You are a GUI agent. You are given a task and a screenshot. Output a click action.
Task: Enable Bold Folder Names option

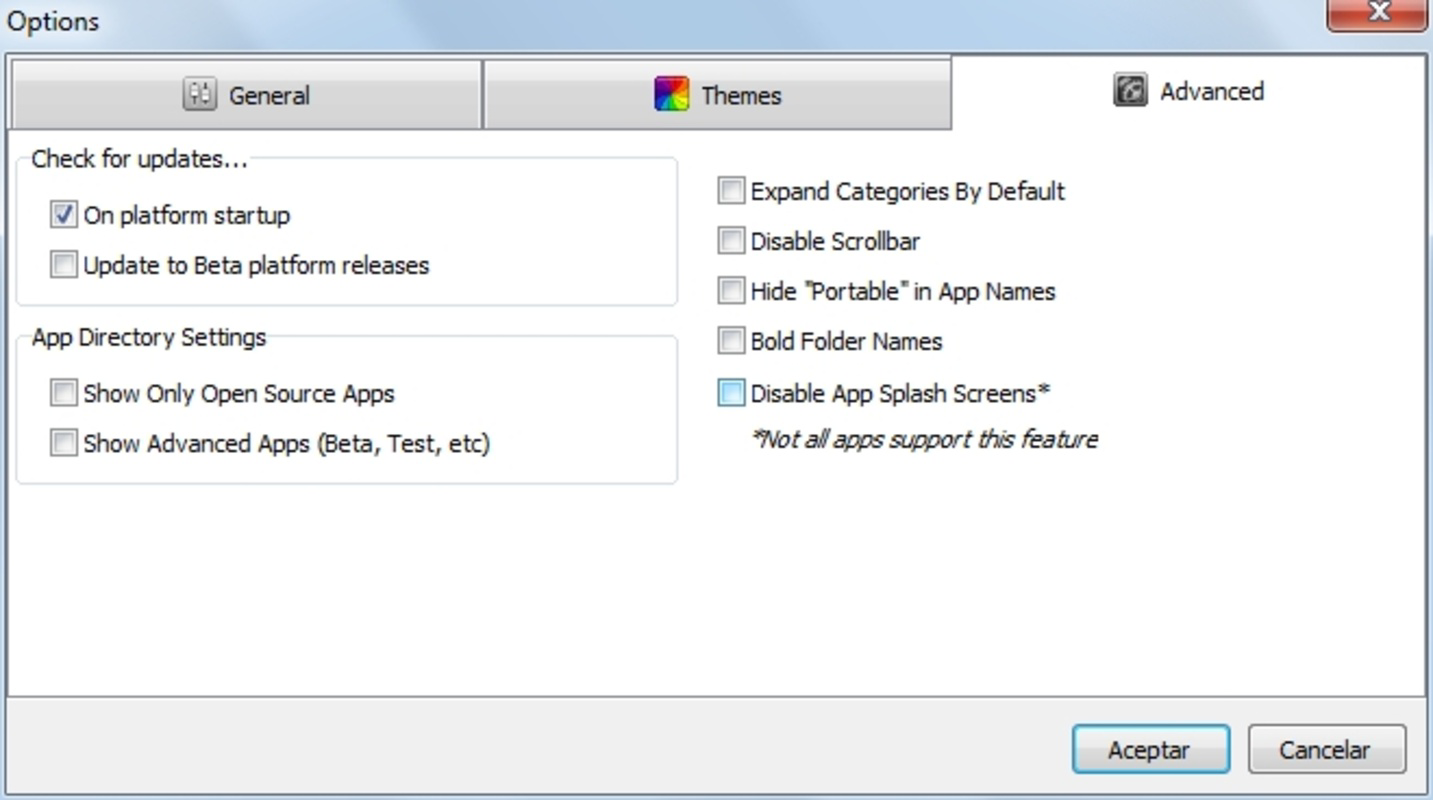pos(731,341)
